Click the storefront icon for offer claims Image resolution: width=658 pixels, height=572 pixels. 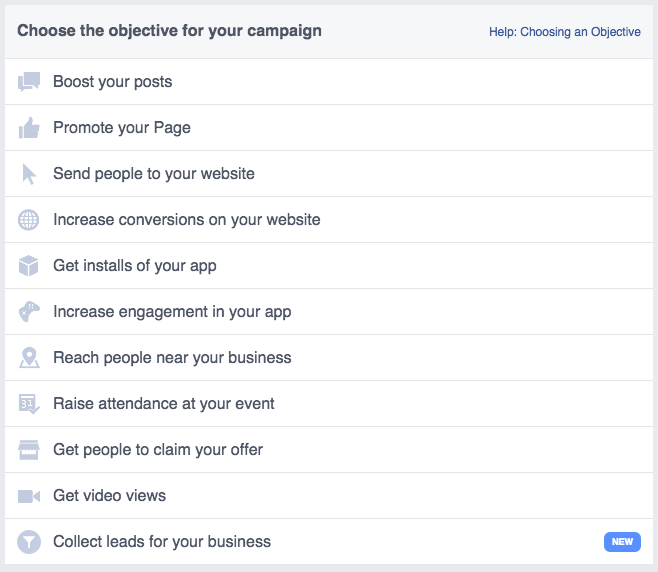(29, 450)
